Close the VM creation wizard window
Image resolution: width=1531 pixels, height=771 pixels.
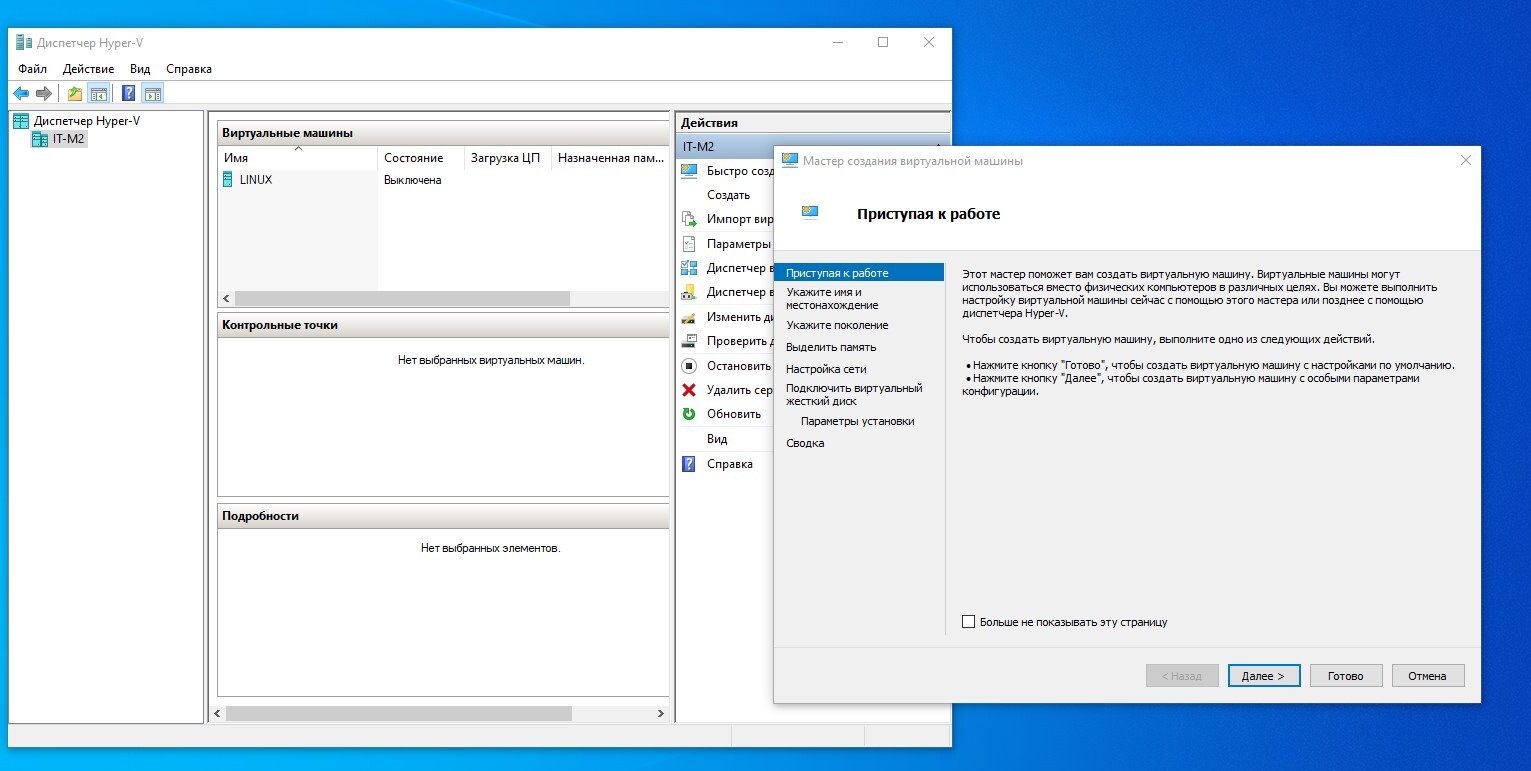point(1465,160)
